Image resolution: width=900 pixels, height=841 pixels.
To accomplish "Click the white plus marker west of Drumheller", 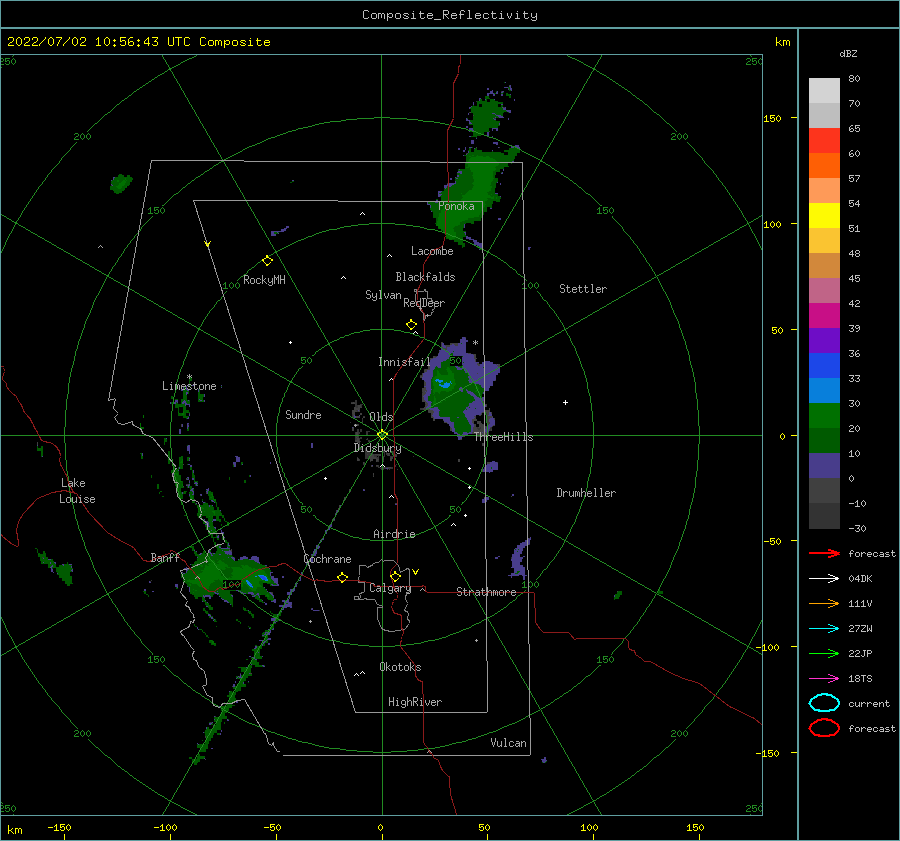I will (x=565, y=402).
